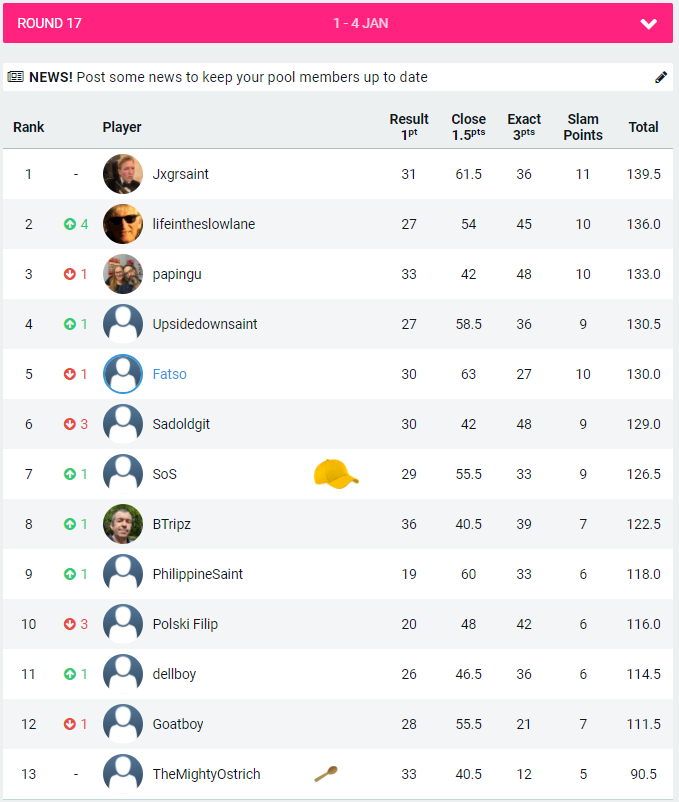Click the red down arrow for papingu
The height and width of the screenshot is (802, 679).
pyautogui.click(x=70, y=274)
